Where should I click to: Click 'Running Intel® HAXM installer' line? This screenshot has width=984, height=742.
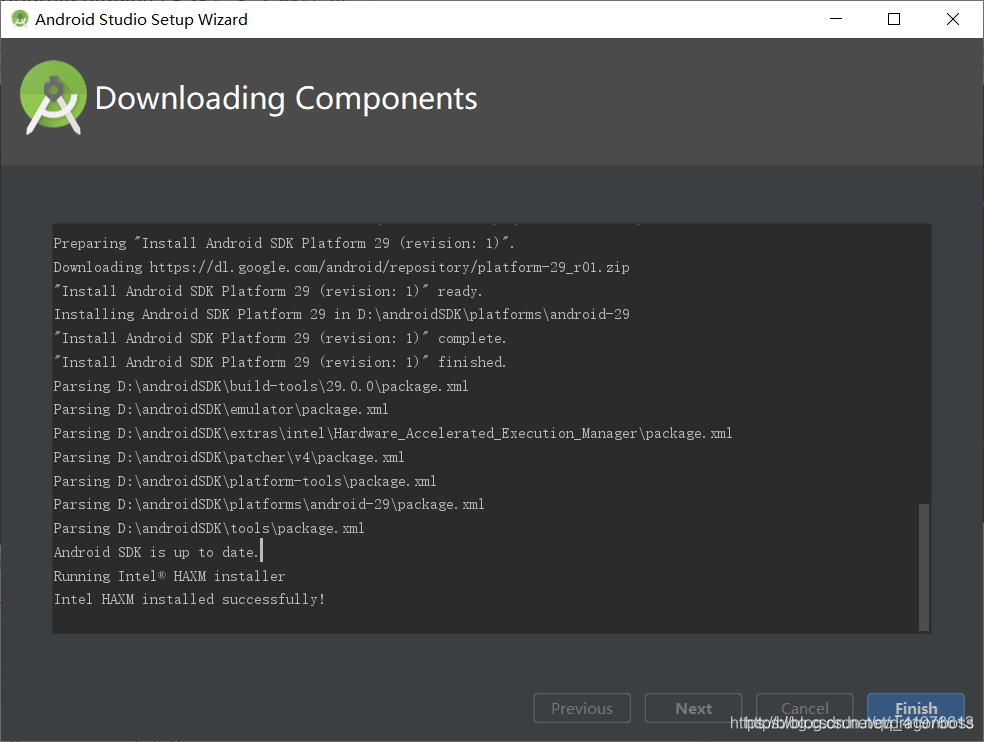point(169,576)
